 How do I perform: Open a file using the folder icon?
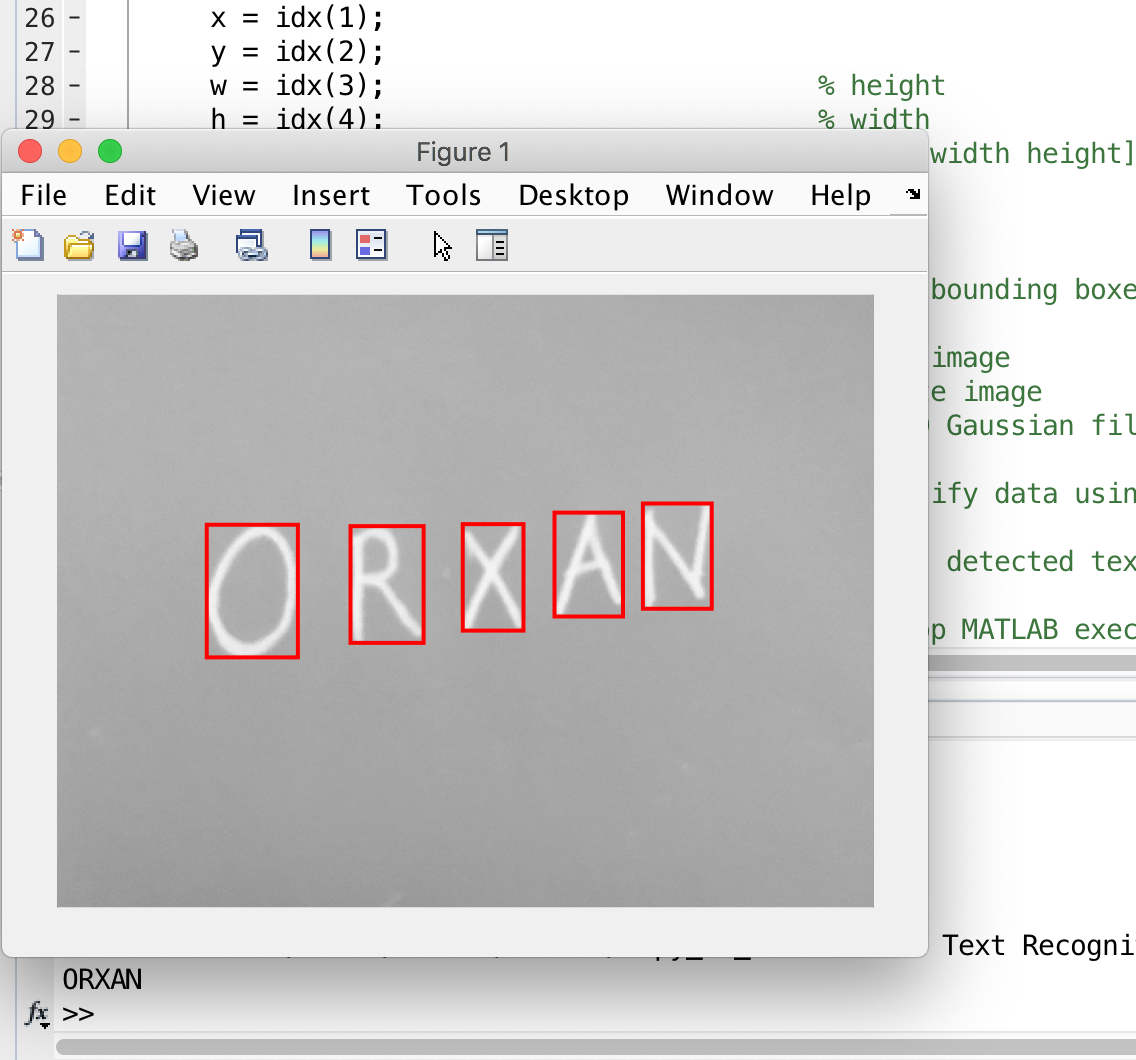coord(79,245)
